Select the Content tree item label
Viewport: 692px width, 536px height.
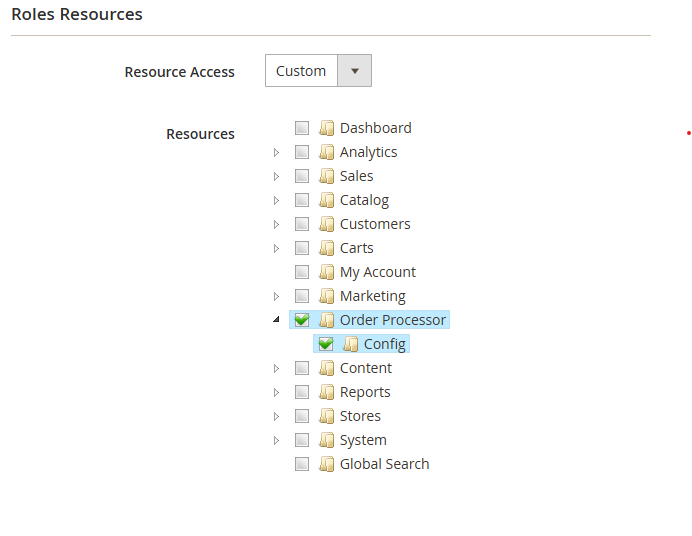click(x=365, y=368)
